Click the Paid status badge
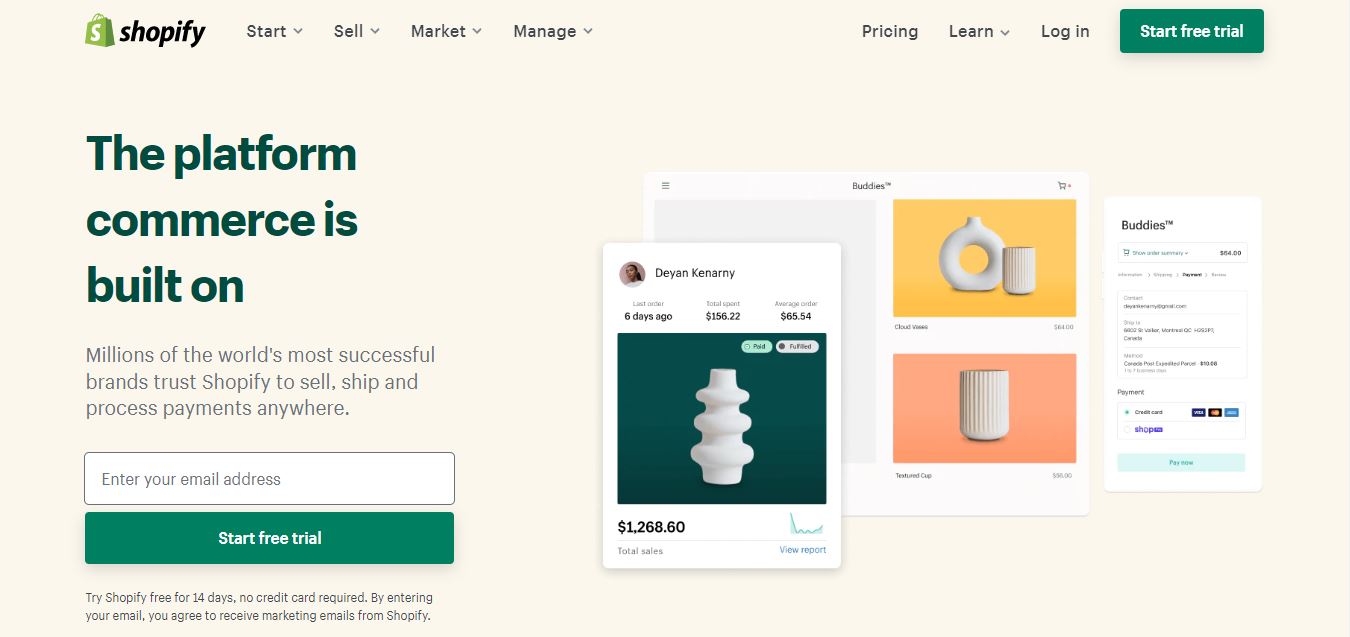This screenshot has width=1350, height=637. coord(757,345)
